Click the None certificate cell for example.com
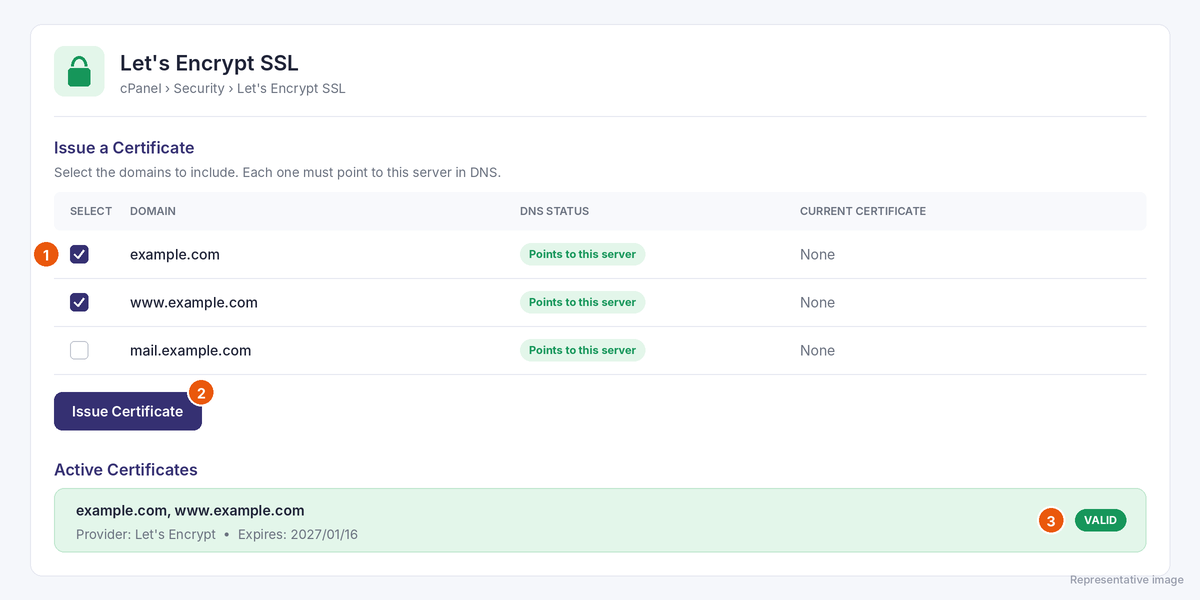This screenshot has width=1200, height=600. pos(817,254)
